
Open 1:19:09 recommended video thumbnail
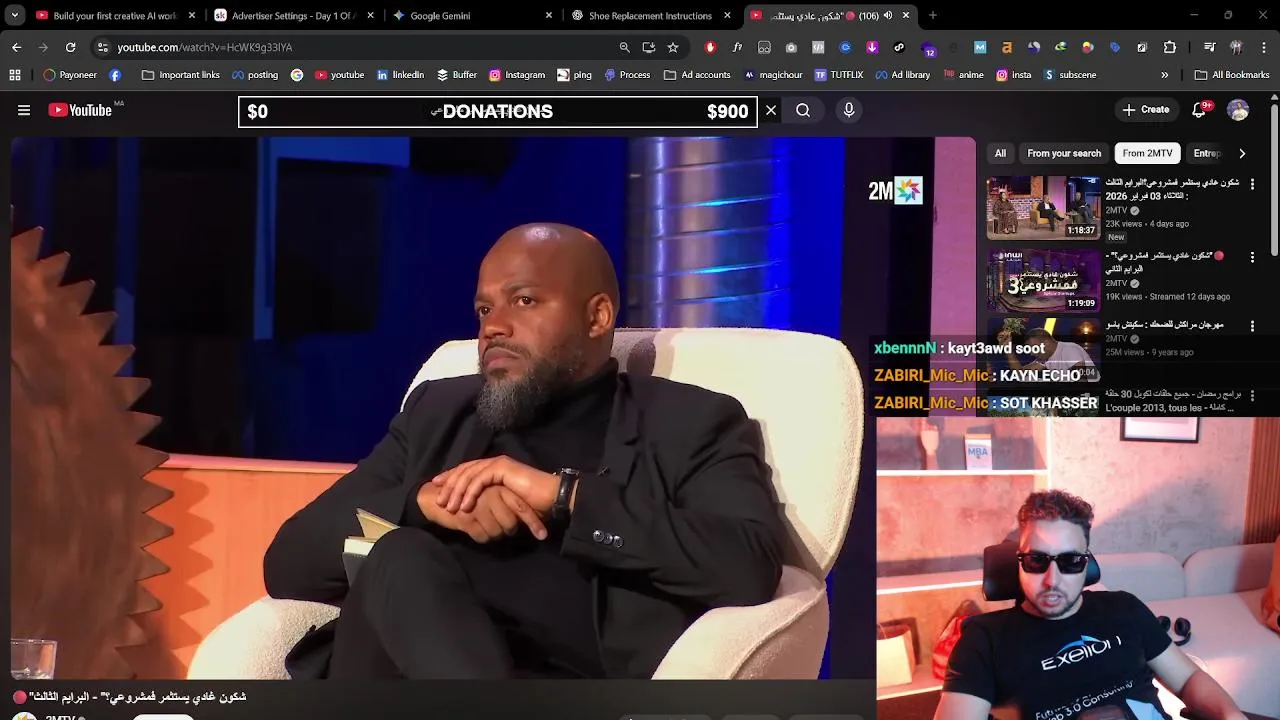click(1043, 280)
